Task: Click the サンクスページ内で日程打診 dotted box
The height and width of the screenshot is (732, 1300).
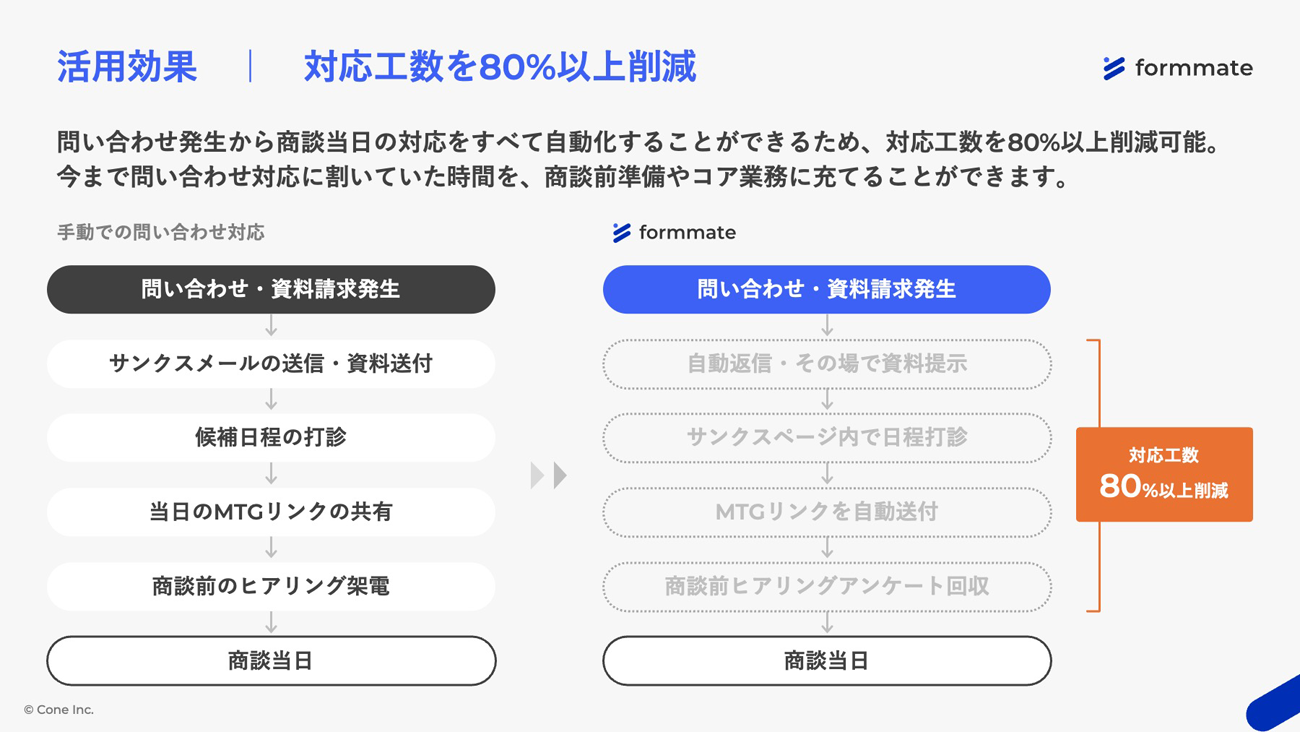Action: 827,438
